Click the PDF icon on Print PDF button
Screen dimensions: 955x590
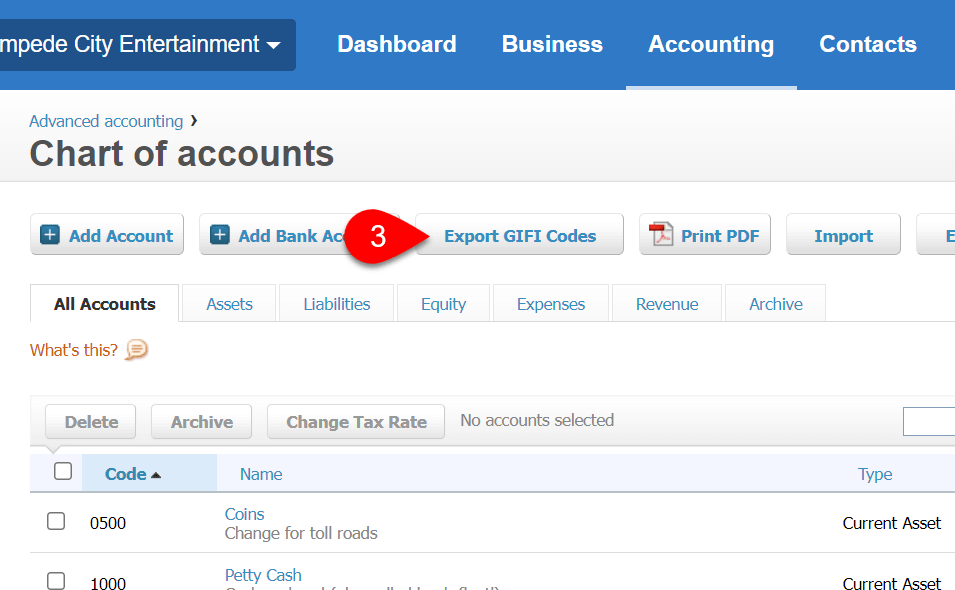pos(660,234)
